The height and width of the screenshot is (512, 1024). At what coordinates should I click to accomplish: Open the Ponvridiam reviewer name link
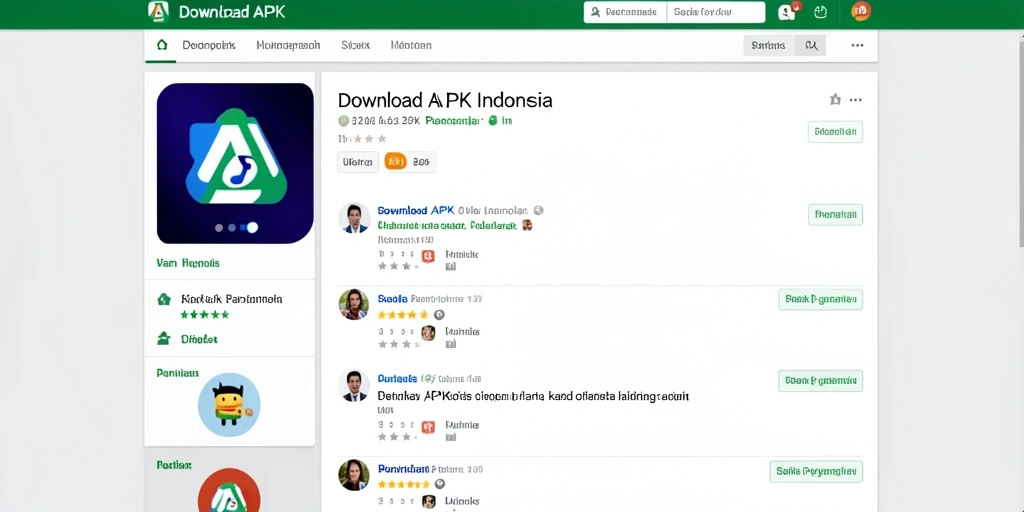pos(404,469)
